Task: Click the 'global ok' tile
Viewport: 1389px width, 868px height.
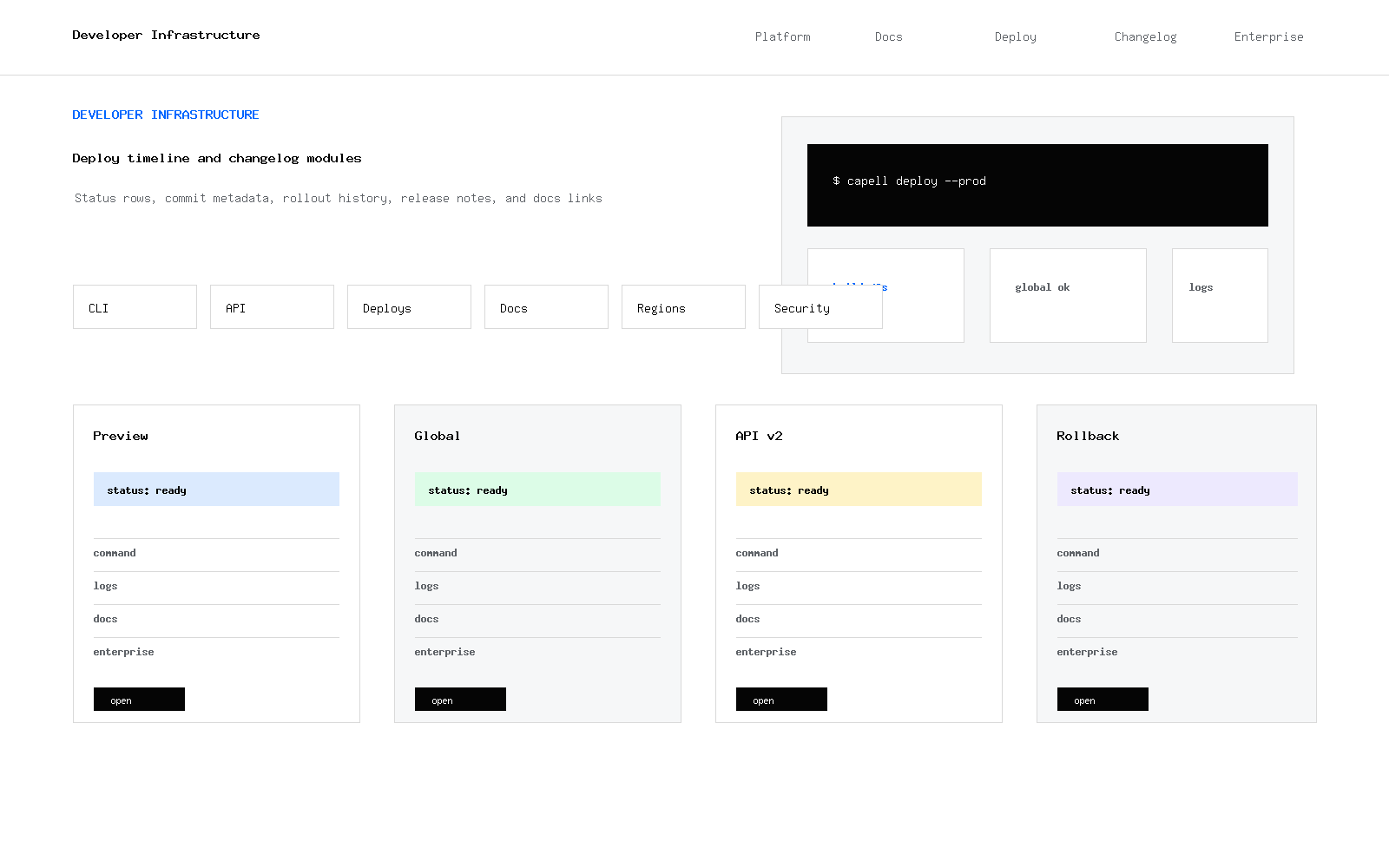Action: pyautogui.click(x=1068, y=295)
